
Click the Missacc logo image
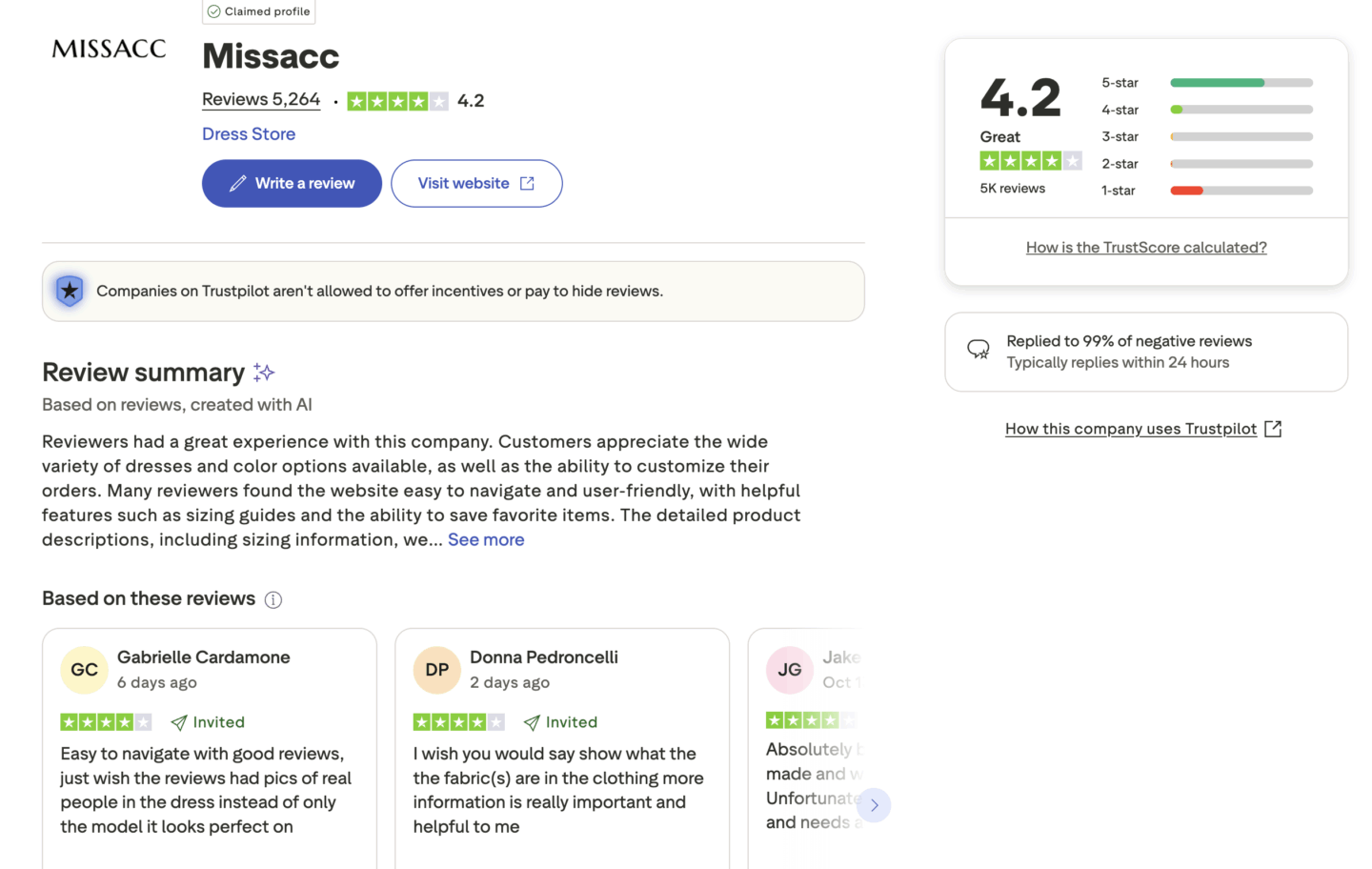point(109,49)
